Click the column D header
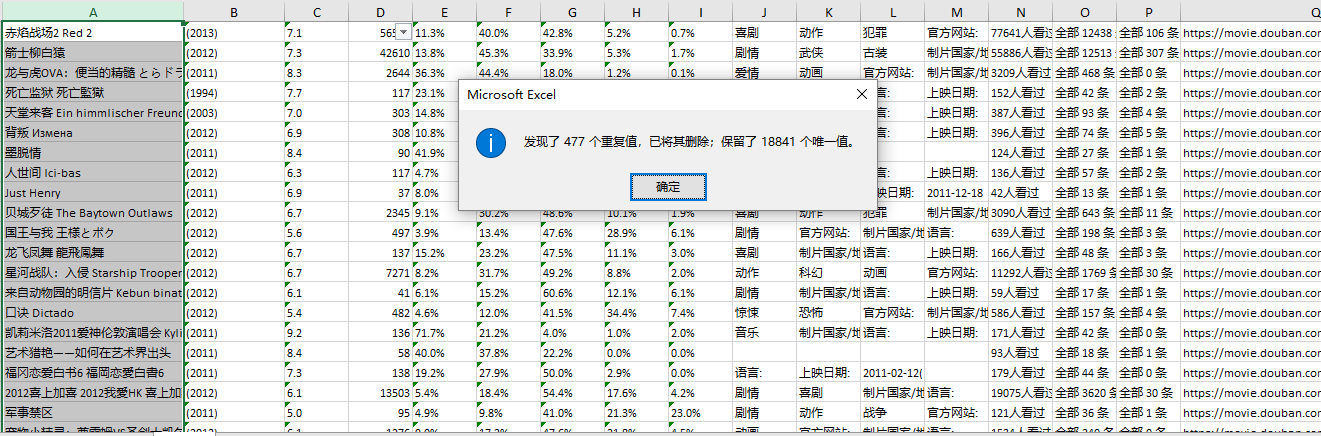 pos(380,11)
